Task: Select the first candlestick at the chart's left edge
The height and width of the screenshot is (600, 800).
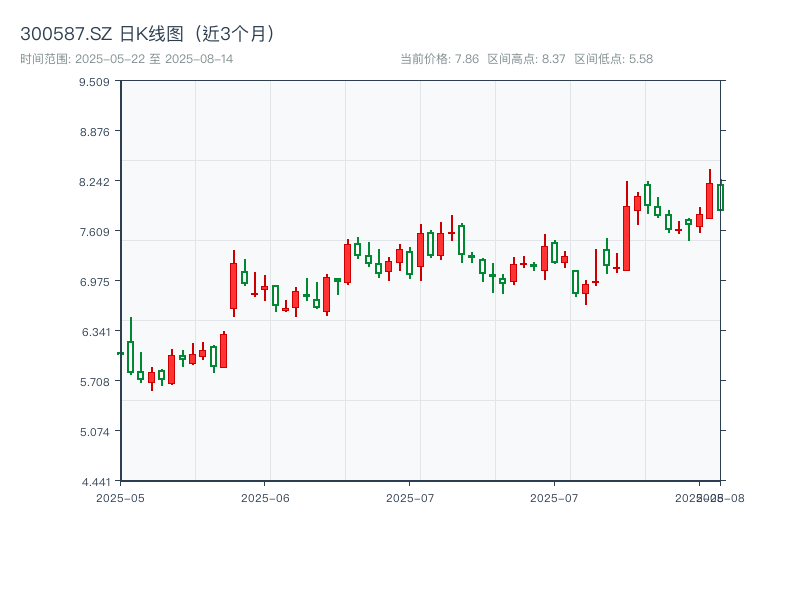Action: [120, 353]
